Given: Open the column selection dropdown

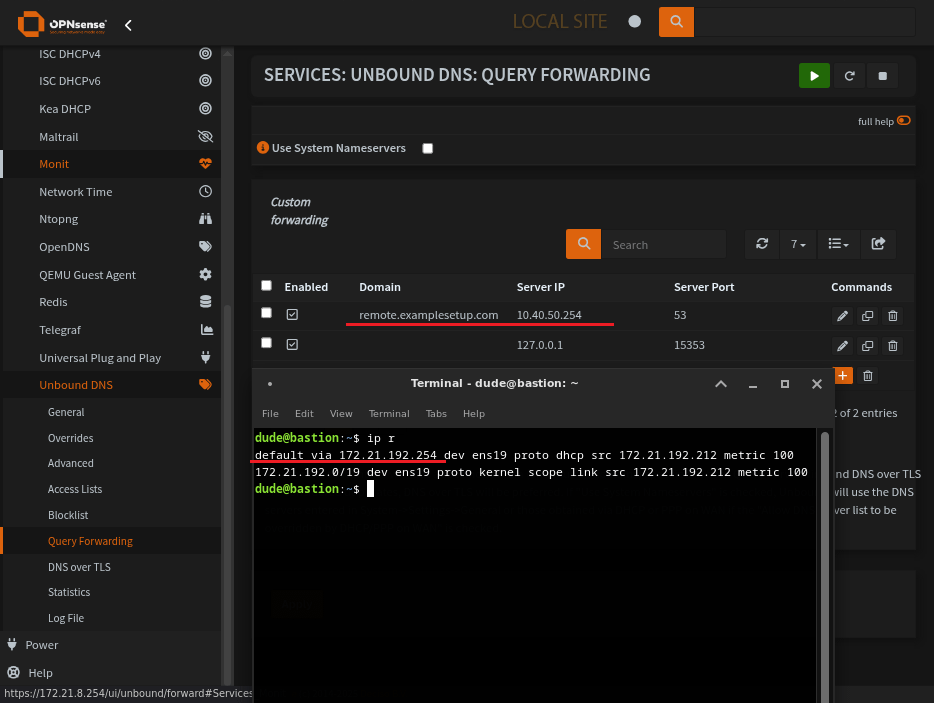Looking at the screenshot, I should (x=839, y=244).
